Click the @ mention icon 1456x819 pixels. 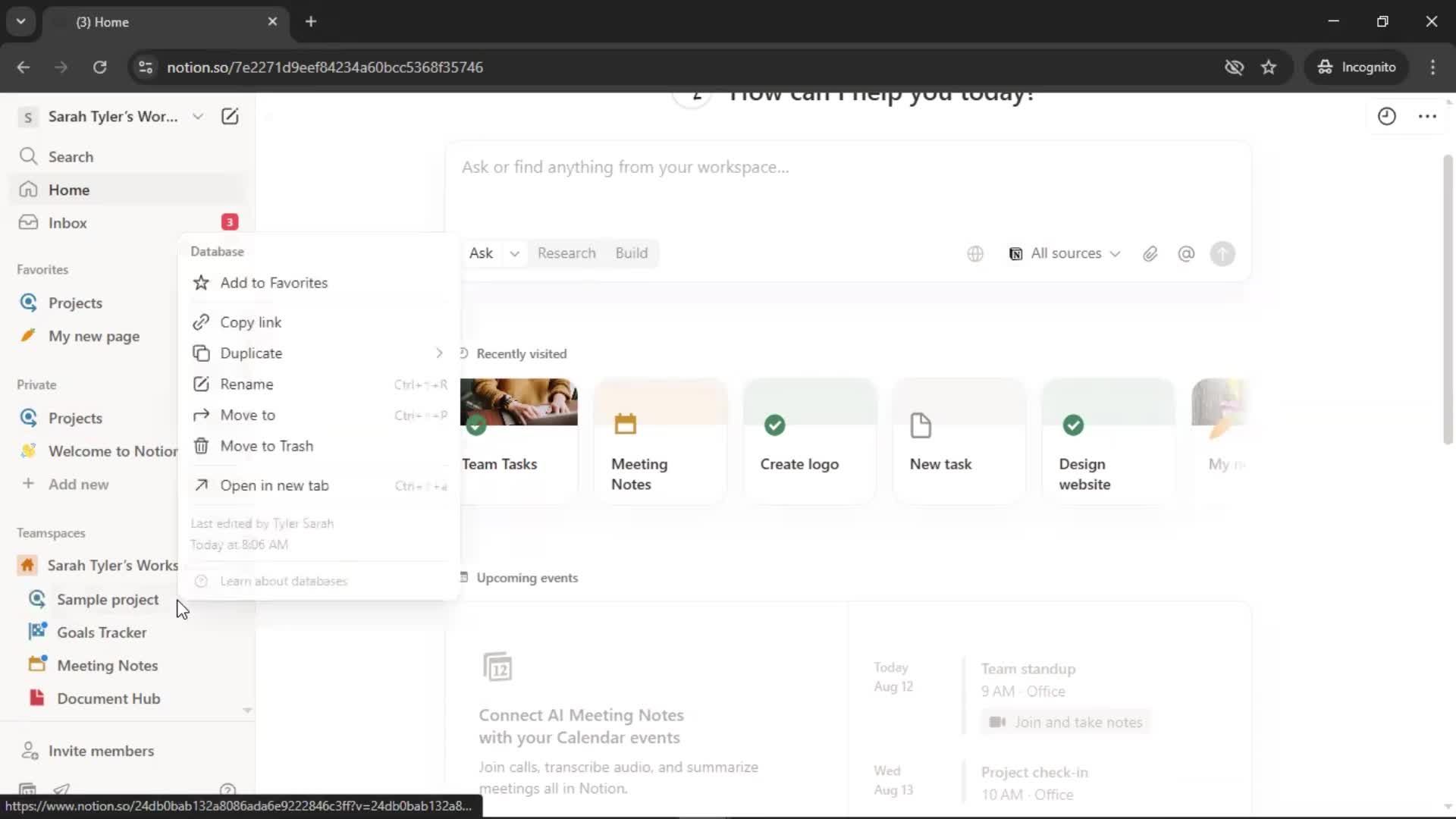pos(1186,254)
